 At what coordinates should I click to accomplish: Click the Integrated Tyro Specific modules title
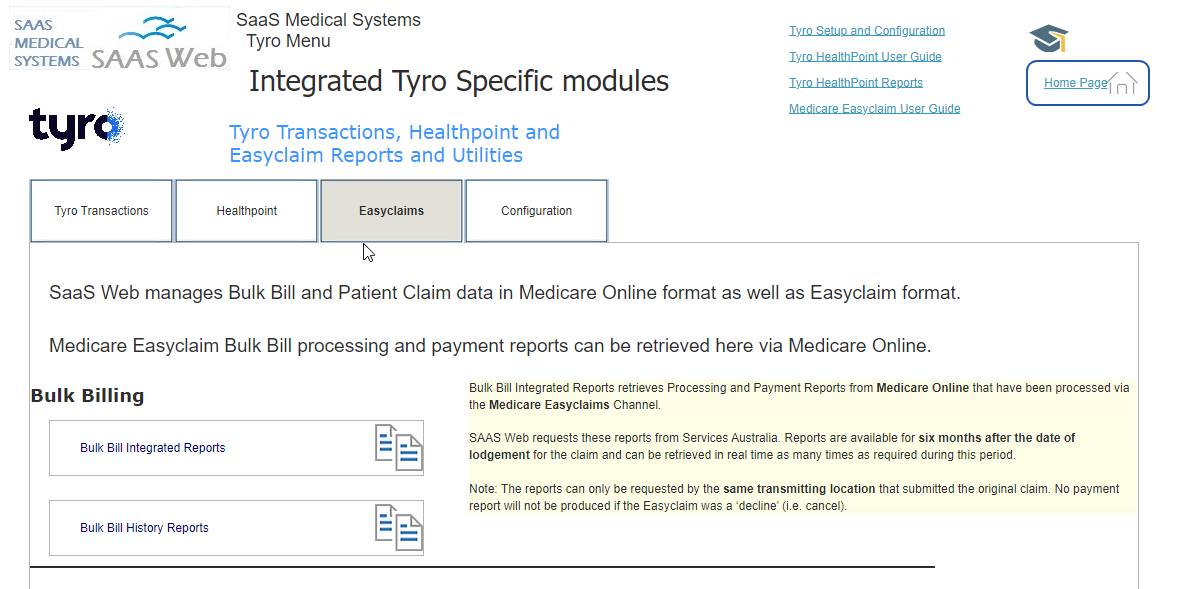coord(459,81)
